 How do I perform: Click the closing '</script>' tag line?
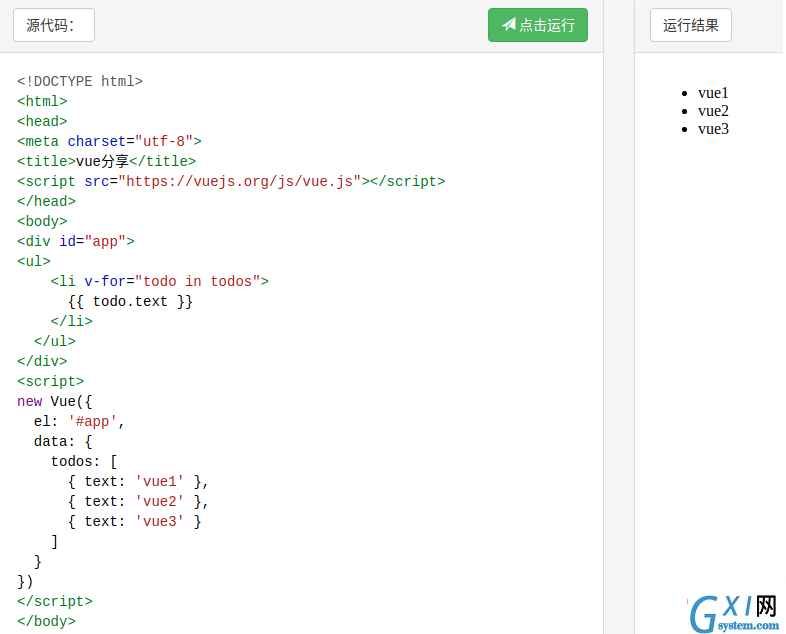point(55,601)
